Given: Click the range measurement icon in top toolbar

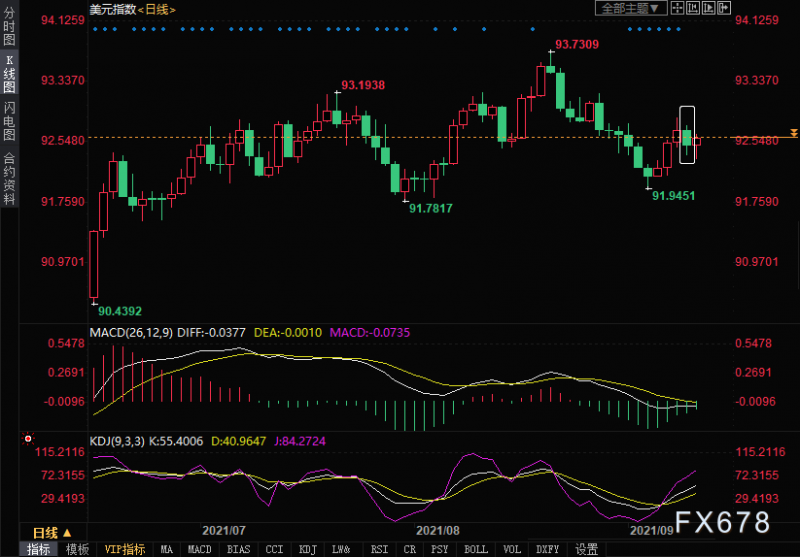Looking at the screenshot, I should pyautogui.click(x=695, y=9).
